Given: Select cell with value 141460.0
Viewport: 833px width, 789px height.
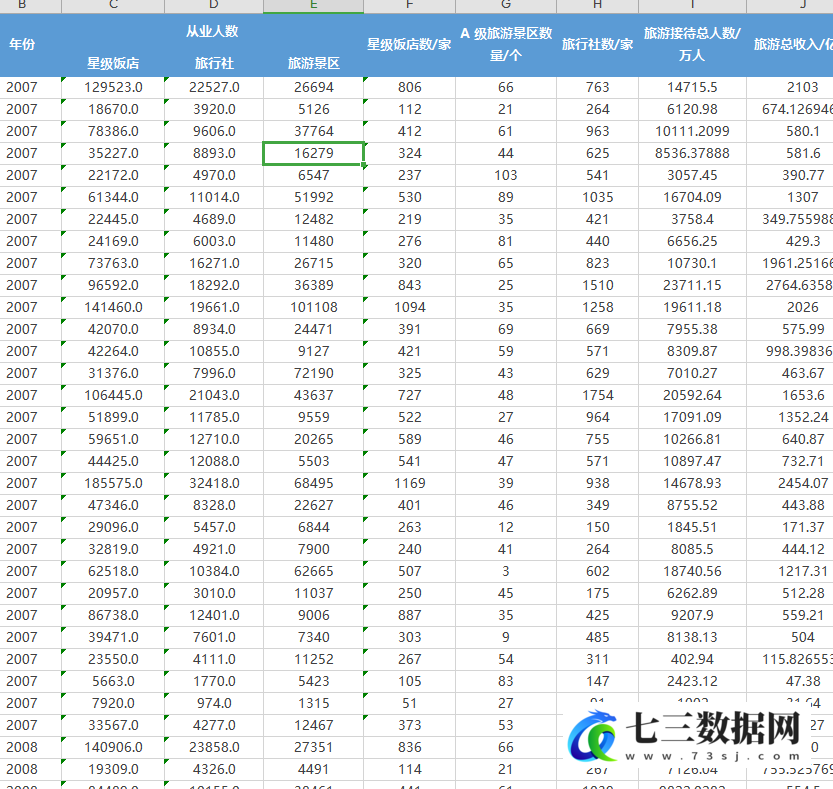Looking at the screenshot, I should 113,308.
